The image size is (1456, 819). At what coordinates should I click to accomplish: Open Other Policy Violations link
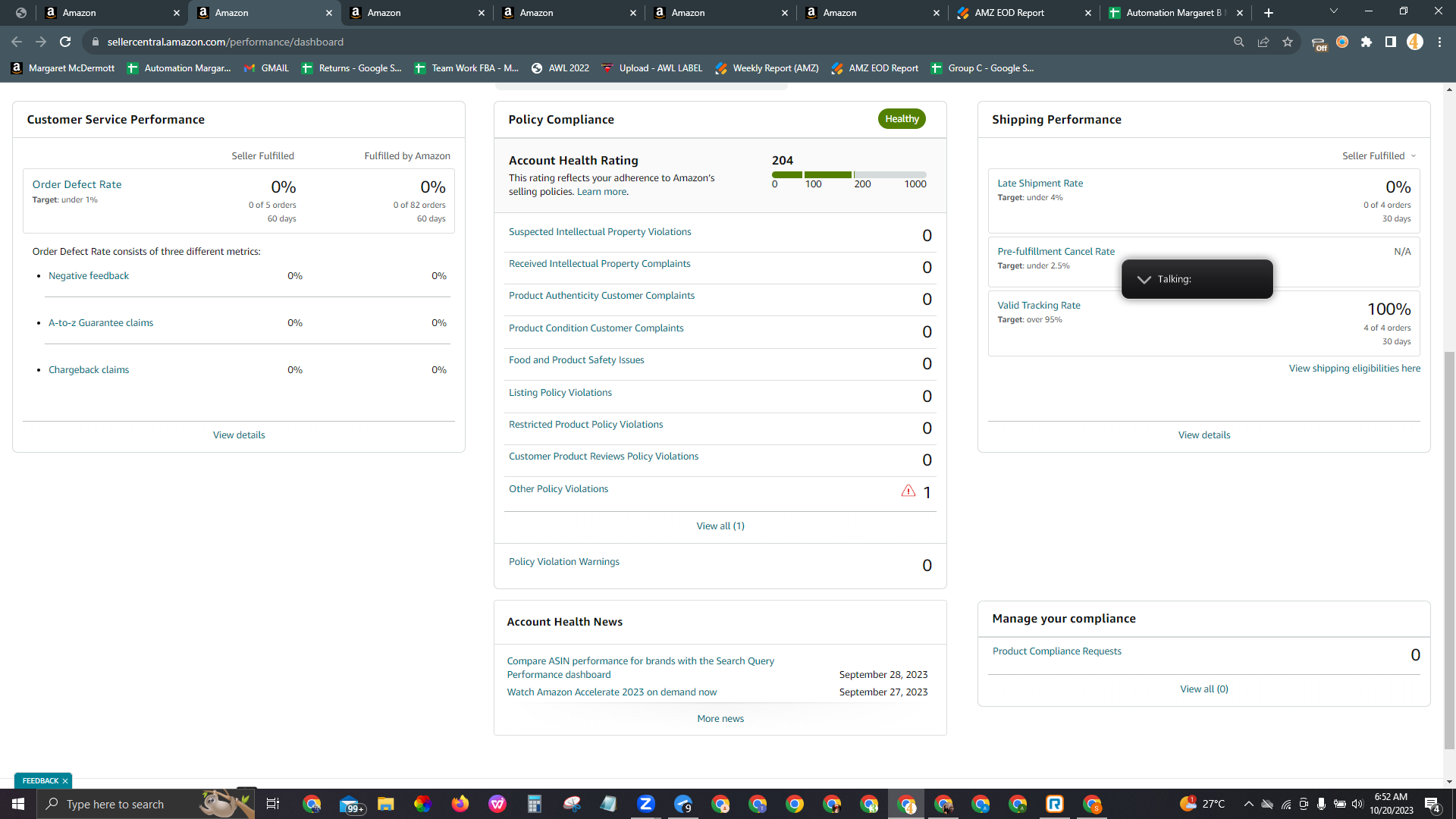pyautogui.click(x=558, y=489)
